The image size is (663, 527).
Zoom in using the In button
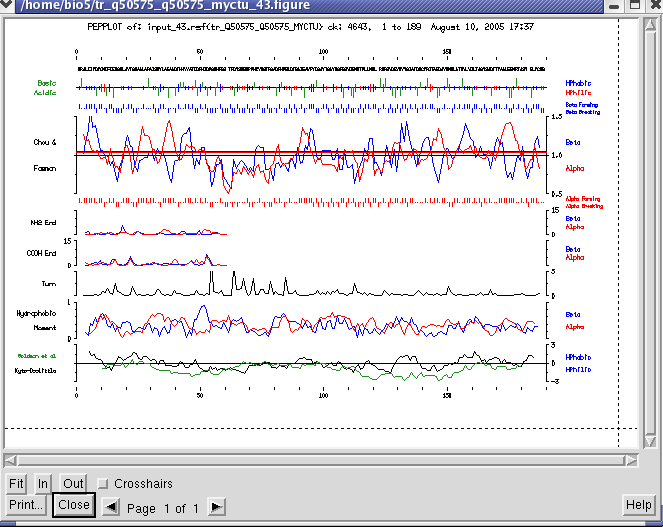click(x=43, y=483)
